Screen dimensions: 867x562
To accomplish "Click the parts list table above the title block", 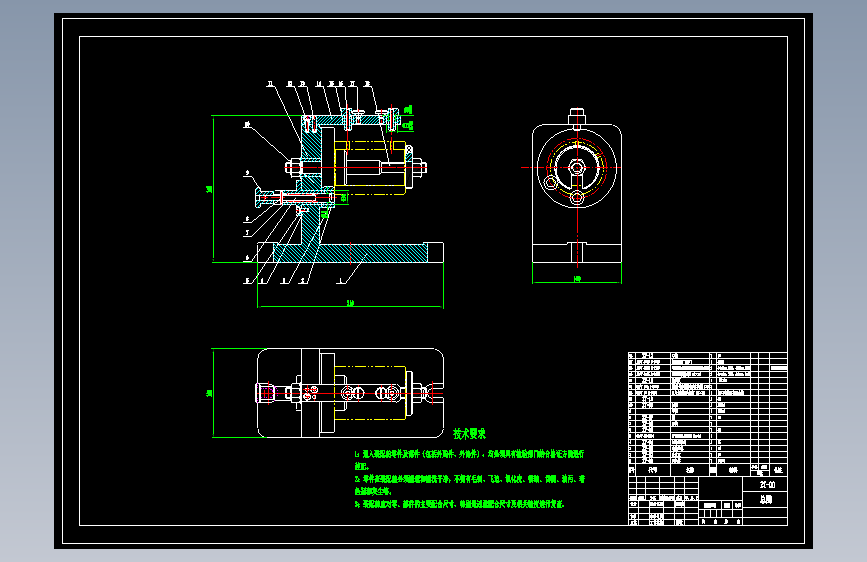I will click(x=708, y=414).
